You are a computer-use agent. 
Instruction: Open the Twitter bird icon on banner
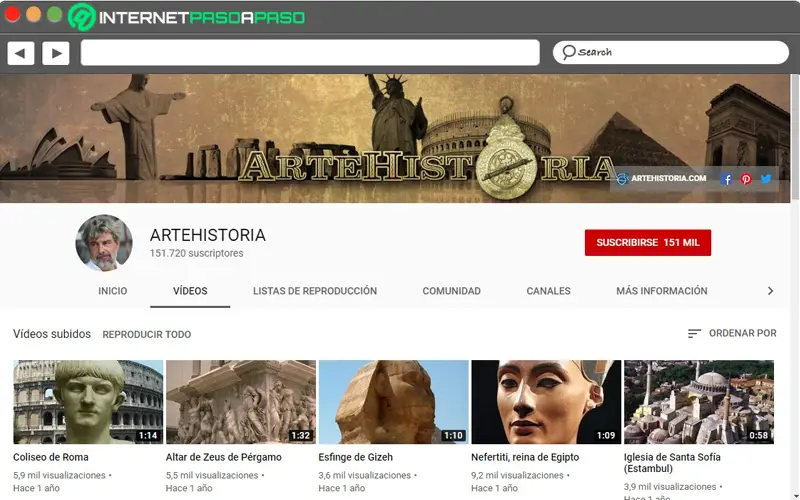click(x=766, y=179)
